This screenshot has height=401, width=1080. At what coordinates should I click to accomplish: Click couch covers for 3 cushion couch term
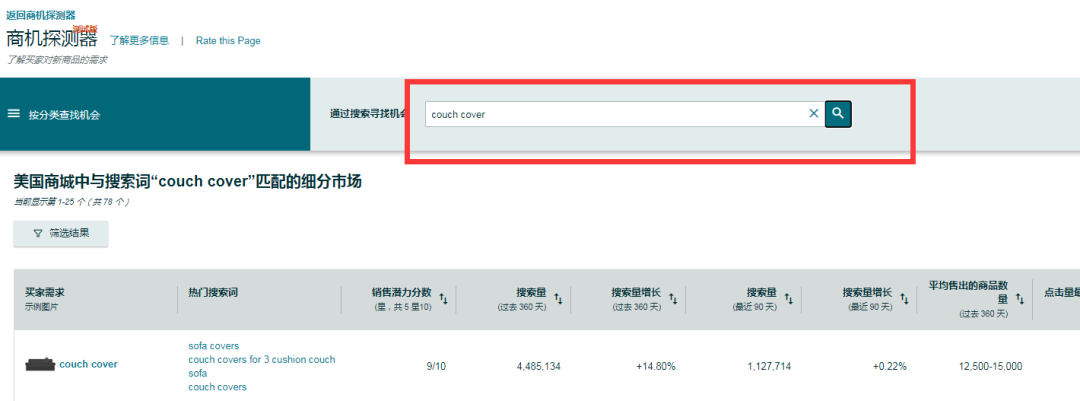point(262,360)
